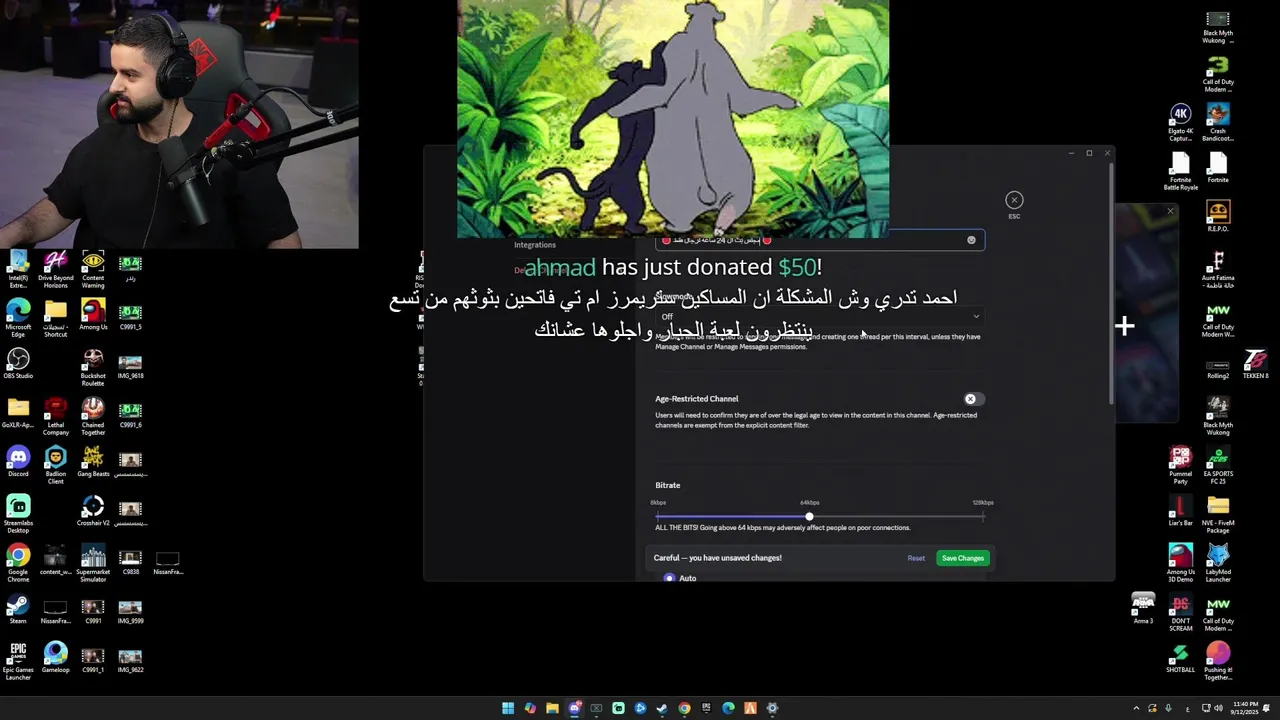Select Fortnite Battle Royale file icon
Screen dimensions: 1280x720
point(1181,171)
